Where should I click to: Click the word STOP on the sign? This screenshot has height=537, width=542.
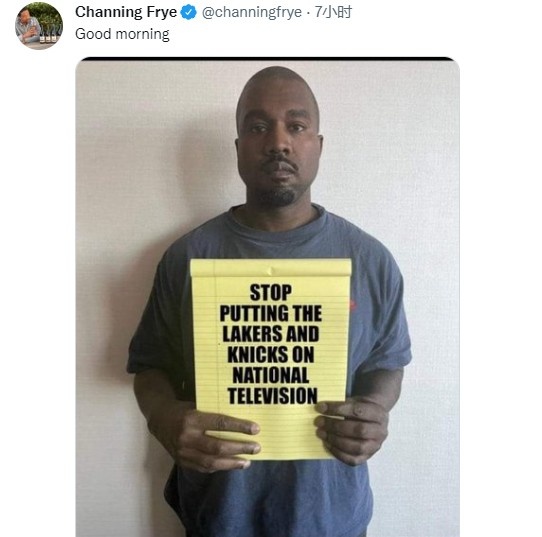tap(271, 293)
